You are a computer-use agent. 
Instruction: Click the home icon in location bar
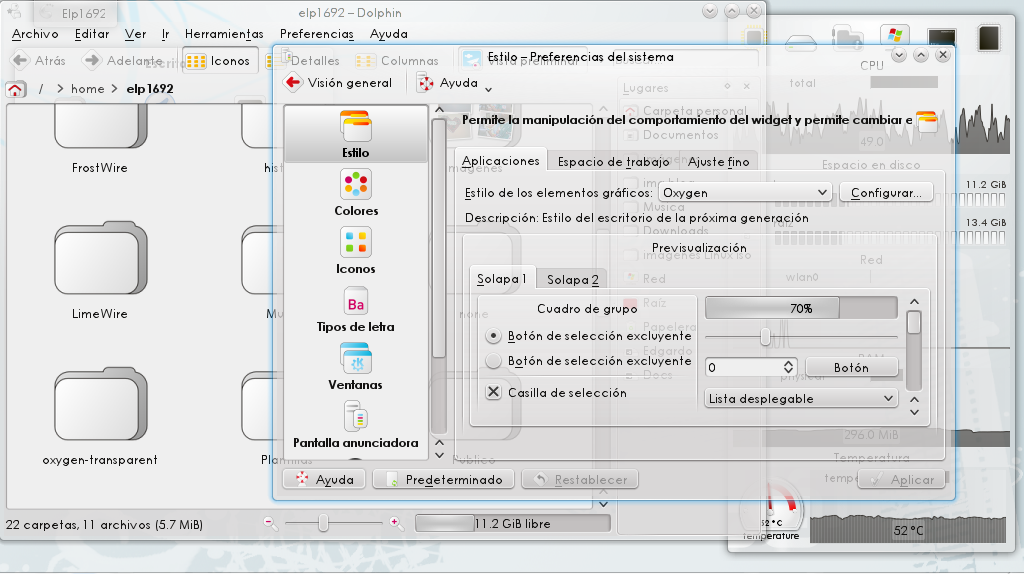coord(16,89)
